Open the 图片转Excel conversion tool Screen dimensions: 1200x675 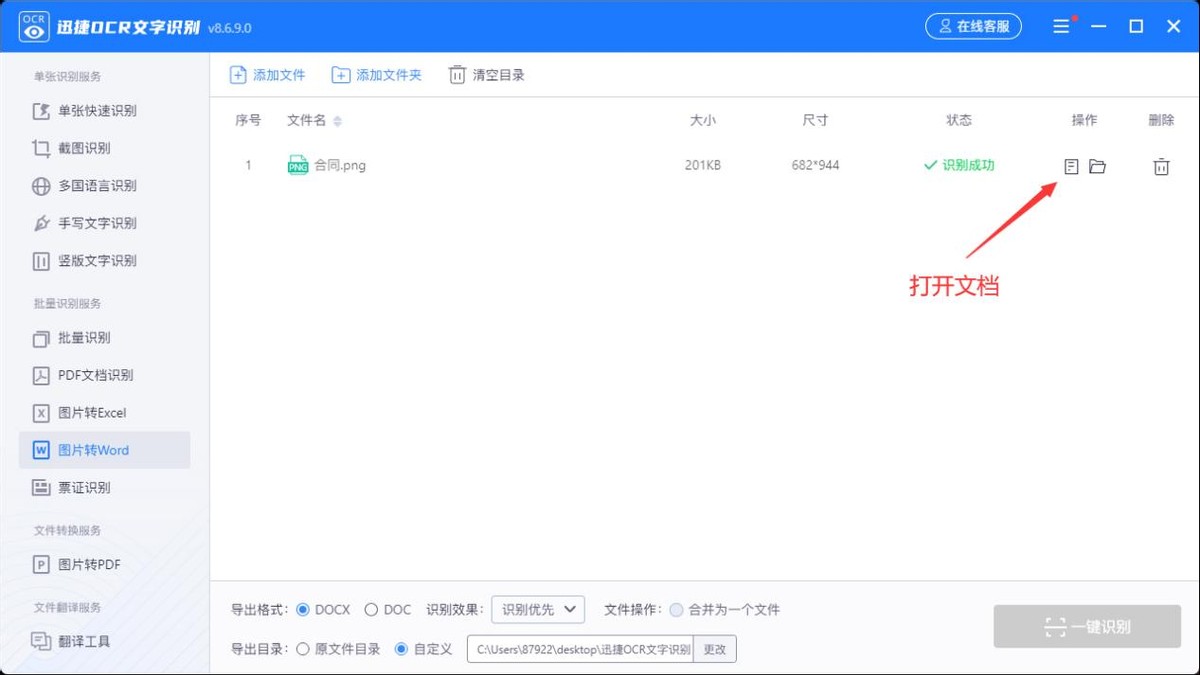tap(90, 412)
